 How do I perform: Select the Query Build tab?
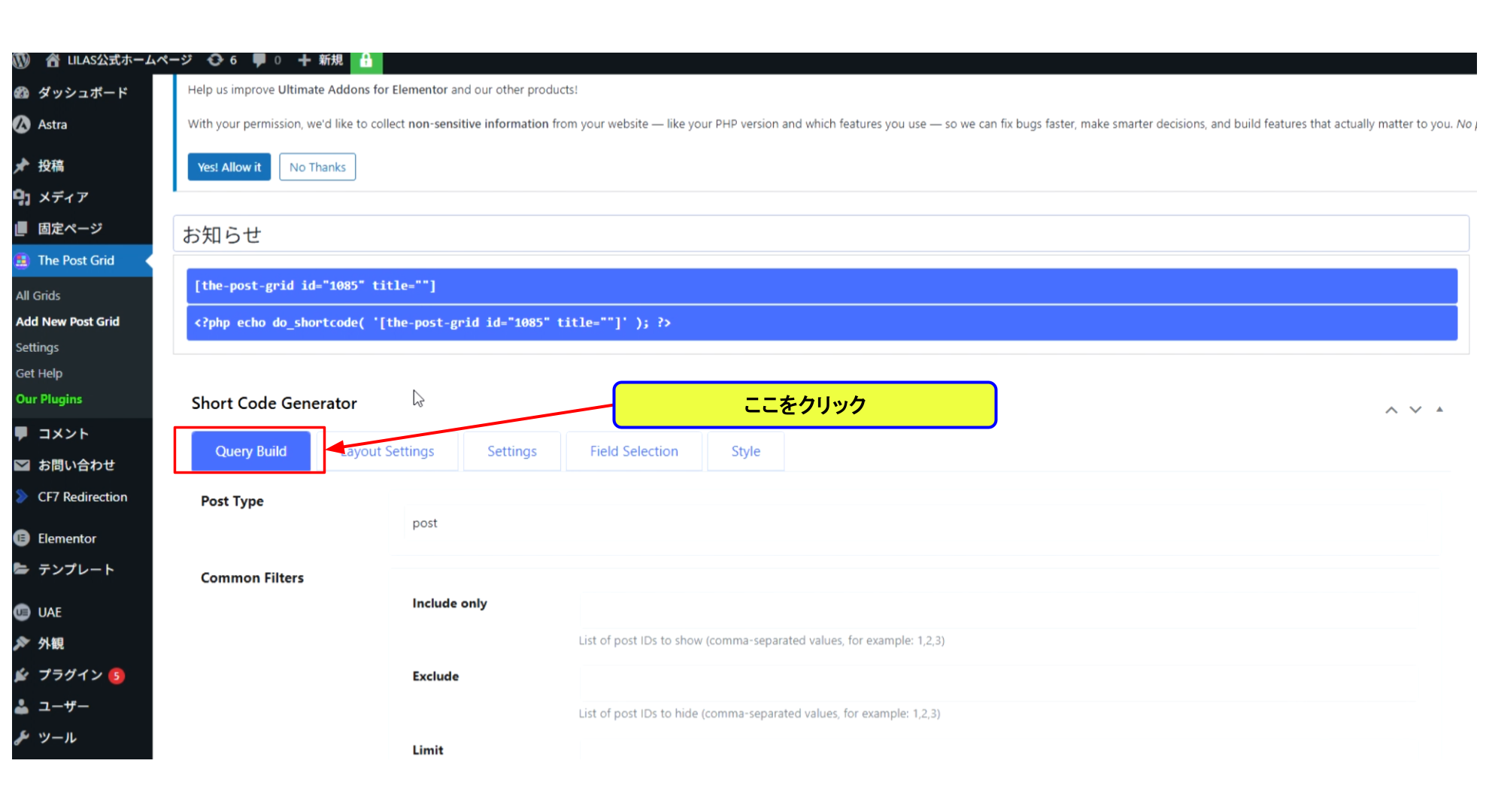(250, 451)
